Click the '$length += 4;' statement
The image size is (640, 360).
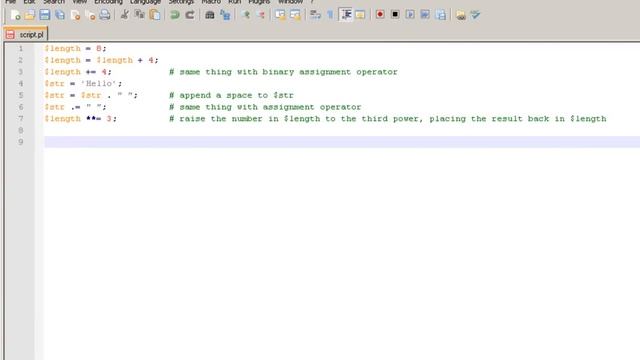[78, 72]
